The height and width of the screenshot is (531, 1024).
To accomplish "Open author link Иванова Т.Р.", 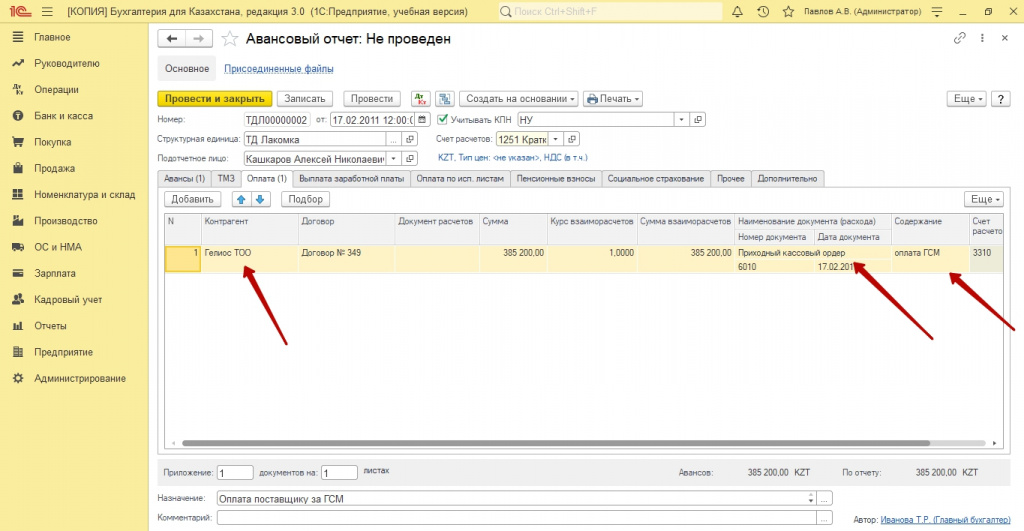I will coord(945,520).
